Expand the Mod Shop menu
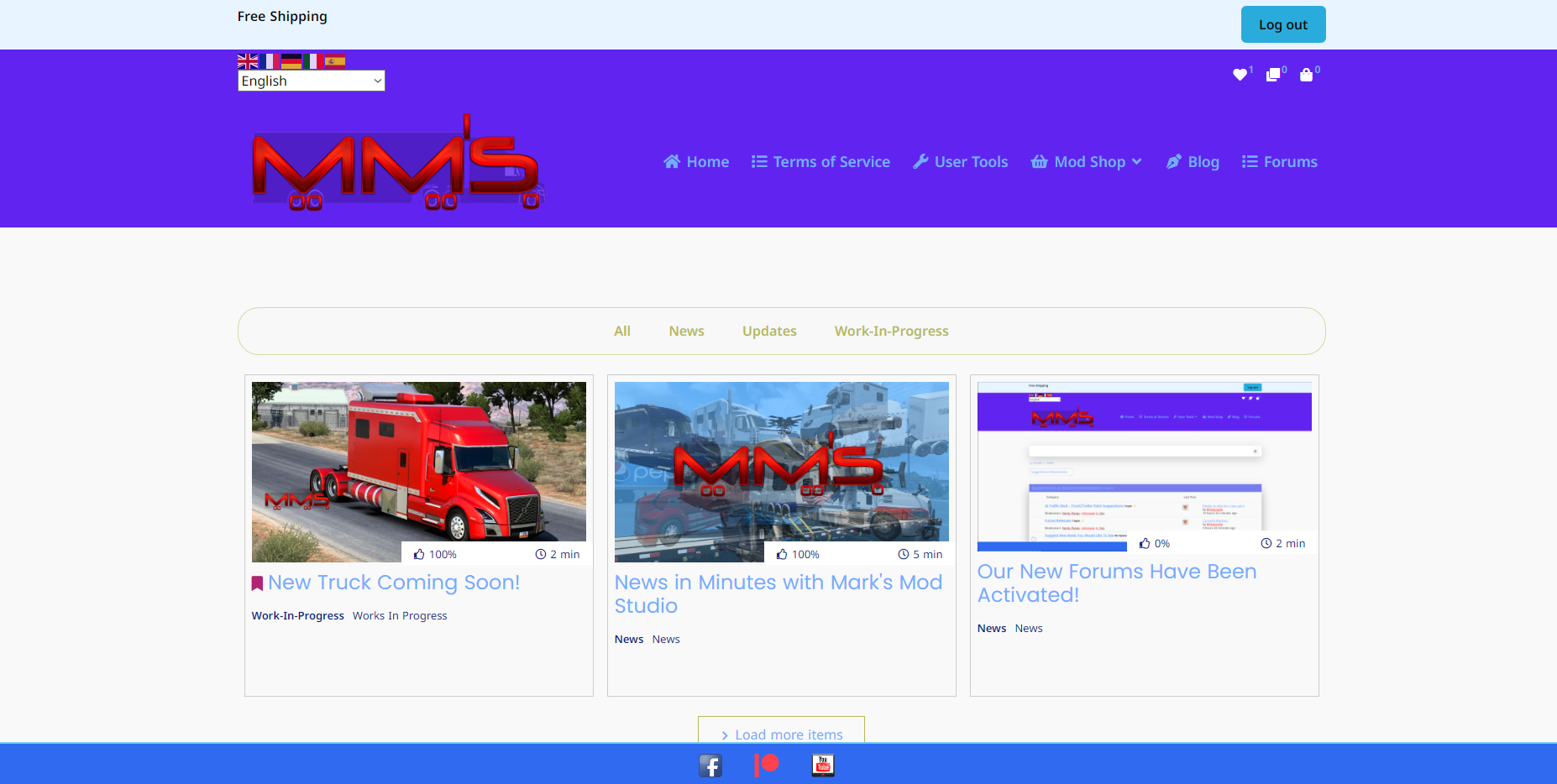This screenshot has height=784, width=1557. click(1088, 162)
